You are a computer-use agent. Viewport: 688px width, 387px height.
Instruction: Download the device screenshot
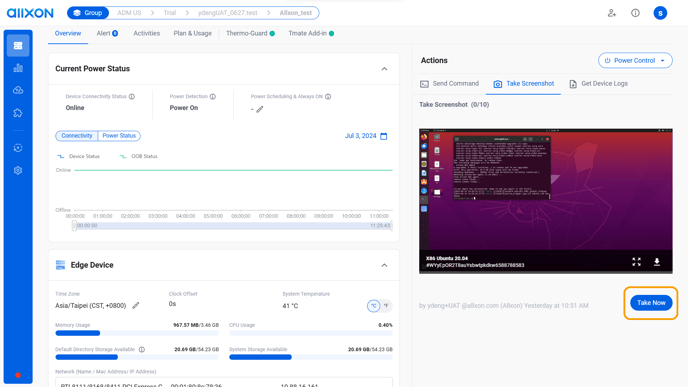click(657, 262)
